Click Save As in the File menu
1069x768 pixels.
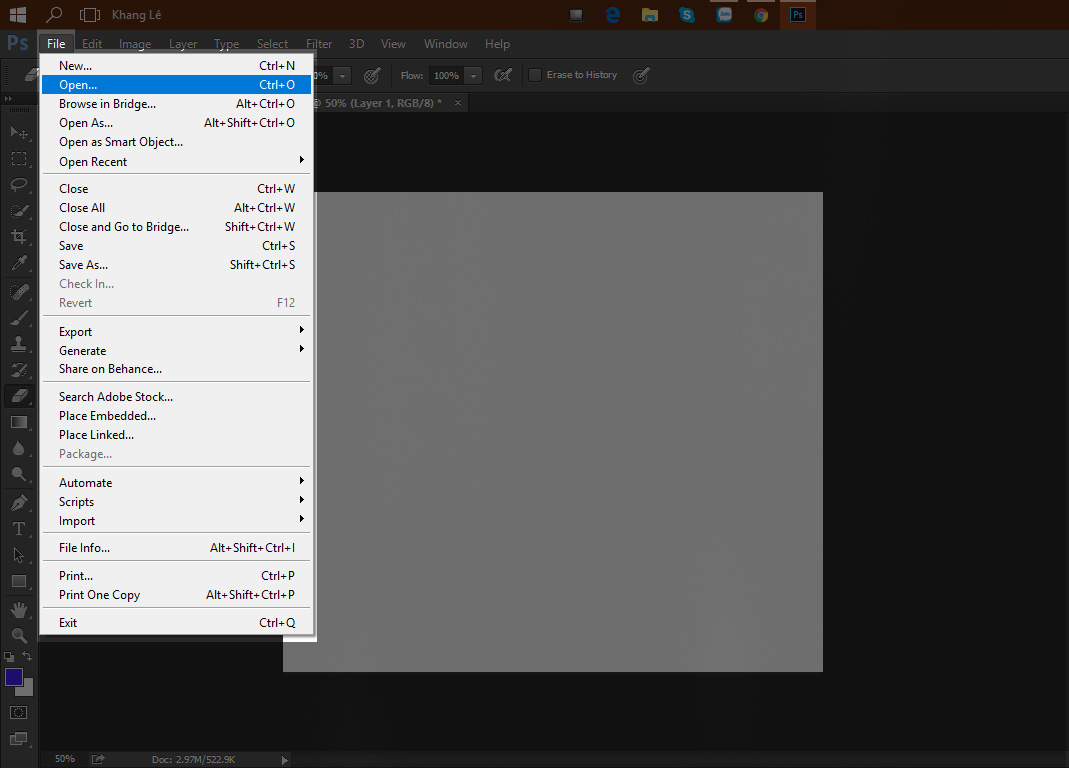point(84,264)
